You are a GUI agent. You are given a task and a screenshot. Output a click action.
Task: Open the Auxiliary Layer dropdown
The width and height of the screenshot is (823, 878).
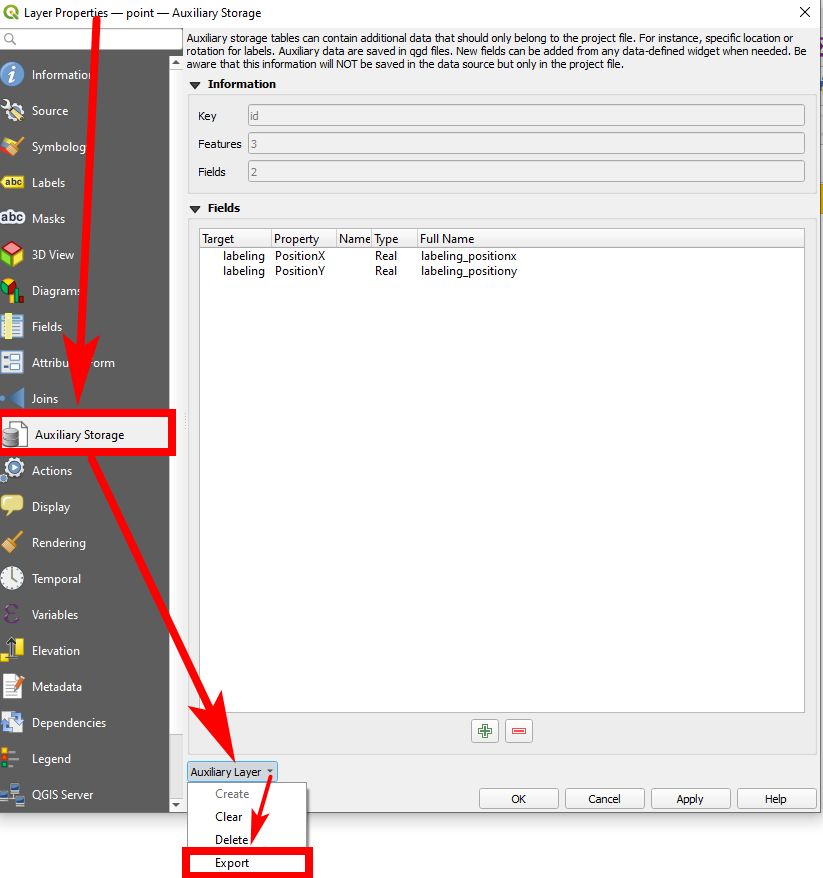click(x=232, y=772)
